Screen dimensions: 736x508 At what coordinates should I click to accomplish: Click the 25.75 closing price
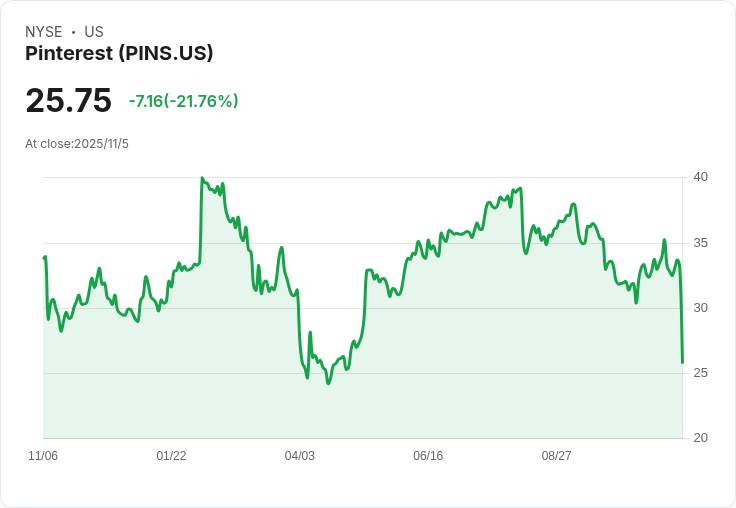pos(68,101)
